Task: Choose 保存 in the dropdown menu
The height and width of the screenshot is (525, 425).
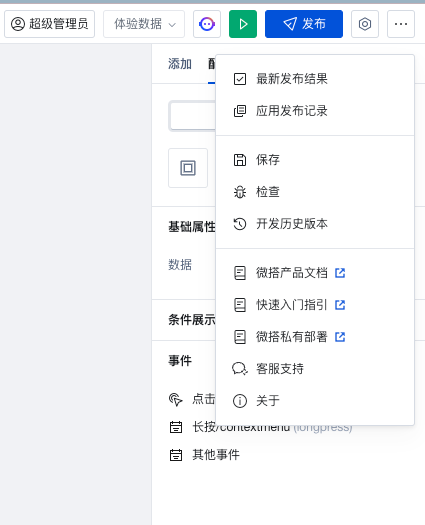Action: tap(315, 160)
